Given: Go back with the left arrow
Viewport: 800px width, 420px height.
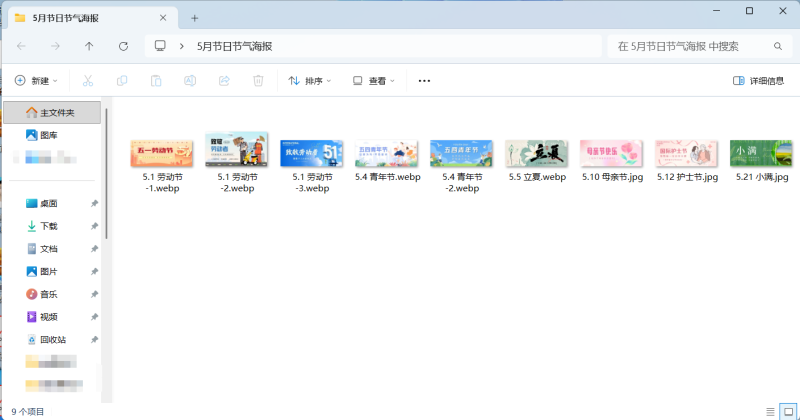Looking at the screenshot, I should tap(21, 46).
